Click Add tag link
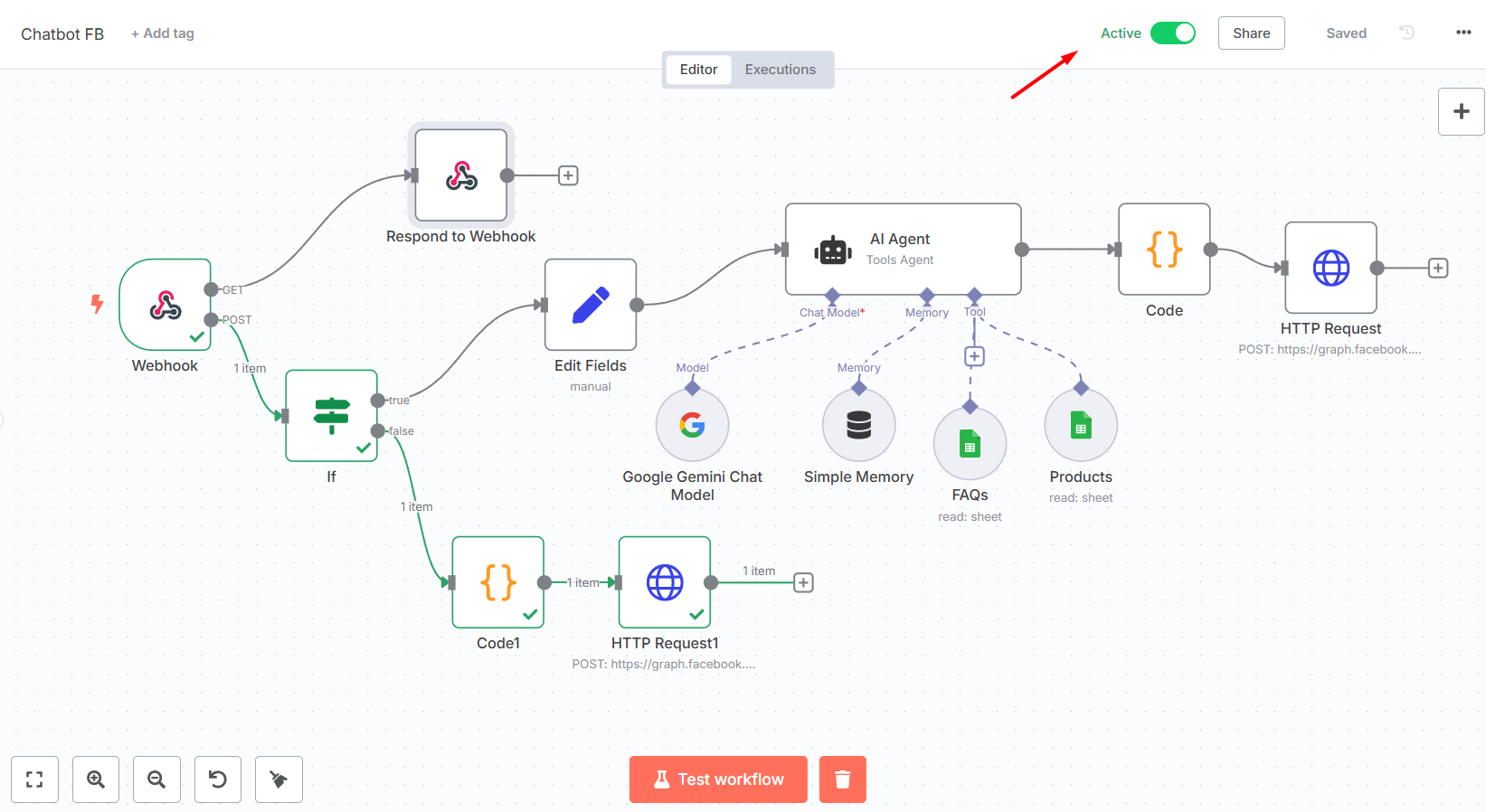The width and height of the screenshot is (1486, 812). (163, 33)
